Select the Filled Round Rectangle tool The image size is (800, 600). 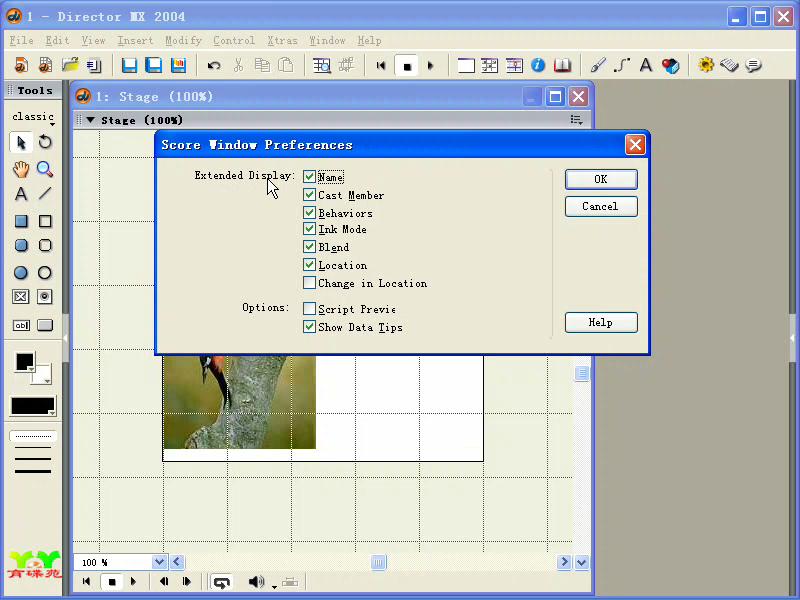tap(21, 245)
